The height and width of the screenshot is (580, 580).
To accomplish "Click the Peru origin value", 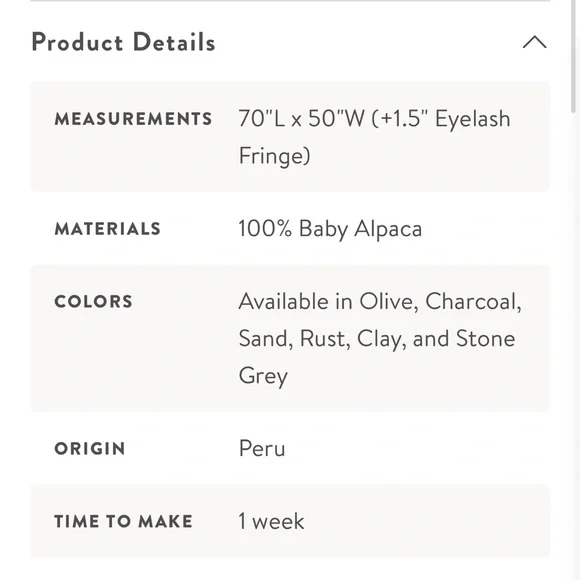I will (x=262, y=449).
